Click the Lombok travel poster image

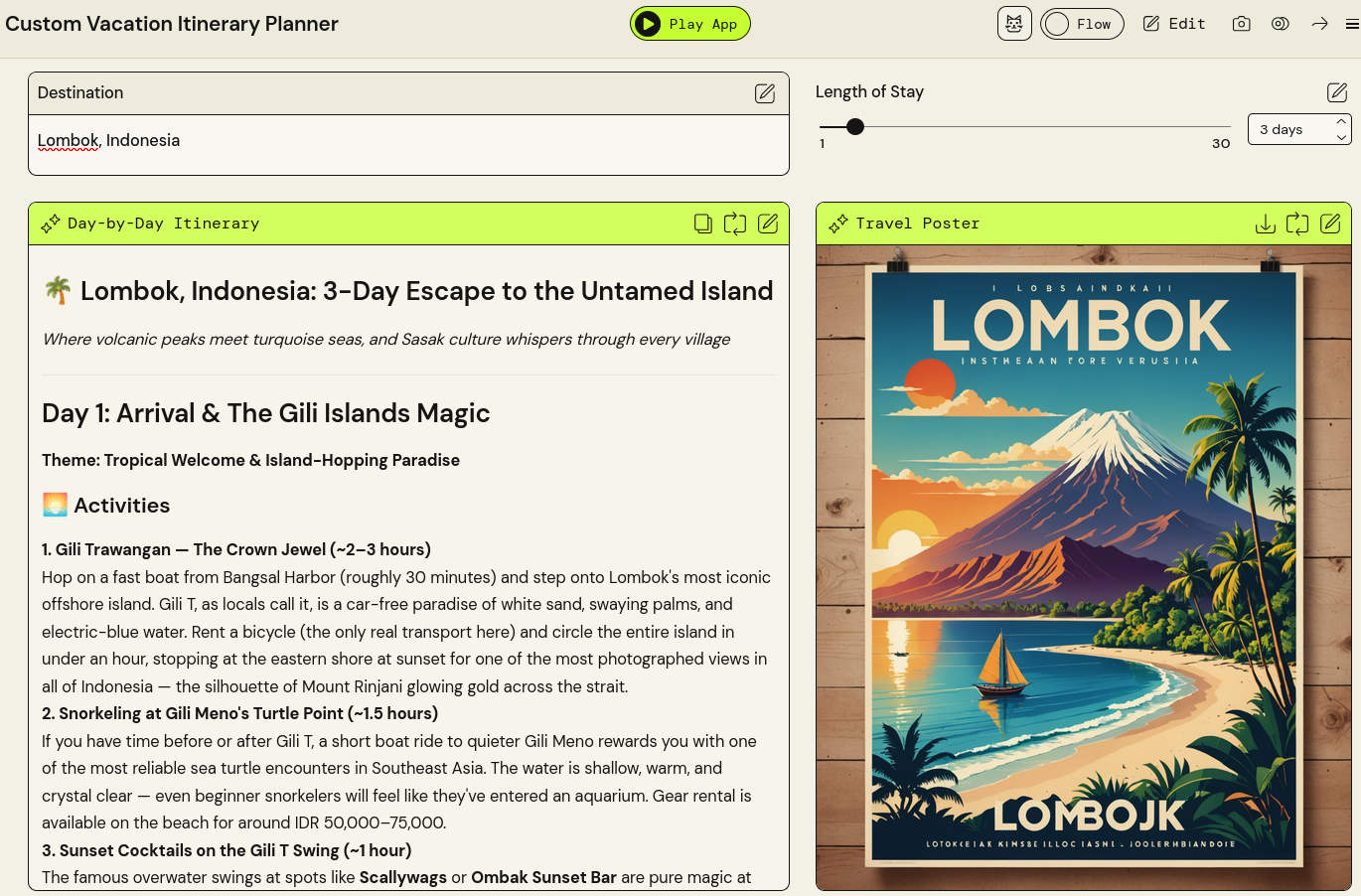click(x=1084, y=567)
